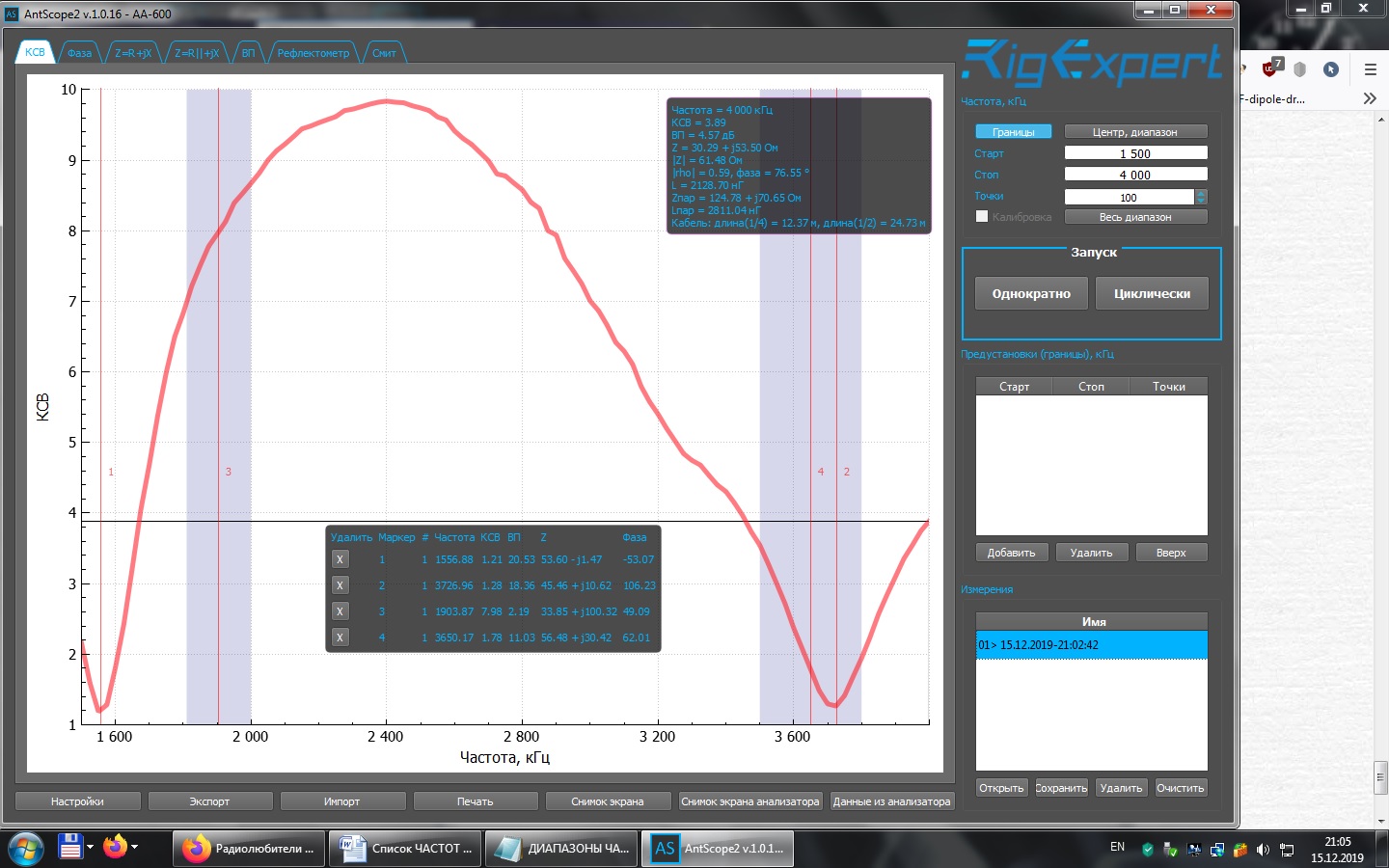The image size is (1389, 868).
Task: Open the Firefox hamburger menu
Action: 1370,69
